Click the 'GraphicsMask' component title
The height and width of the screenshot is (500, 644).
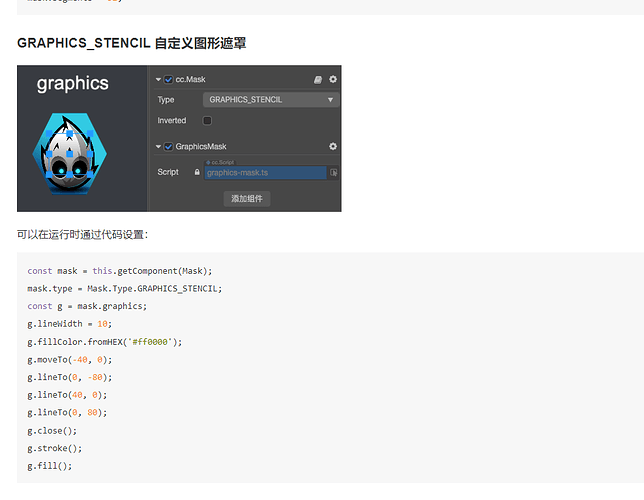(201, 146)
